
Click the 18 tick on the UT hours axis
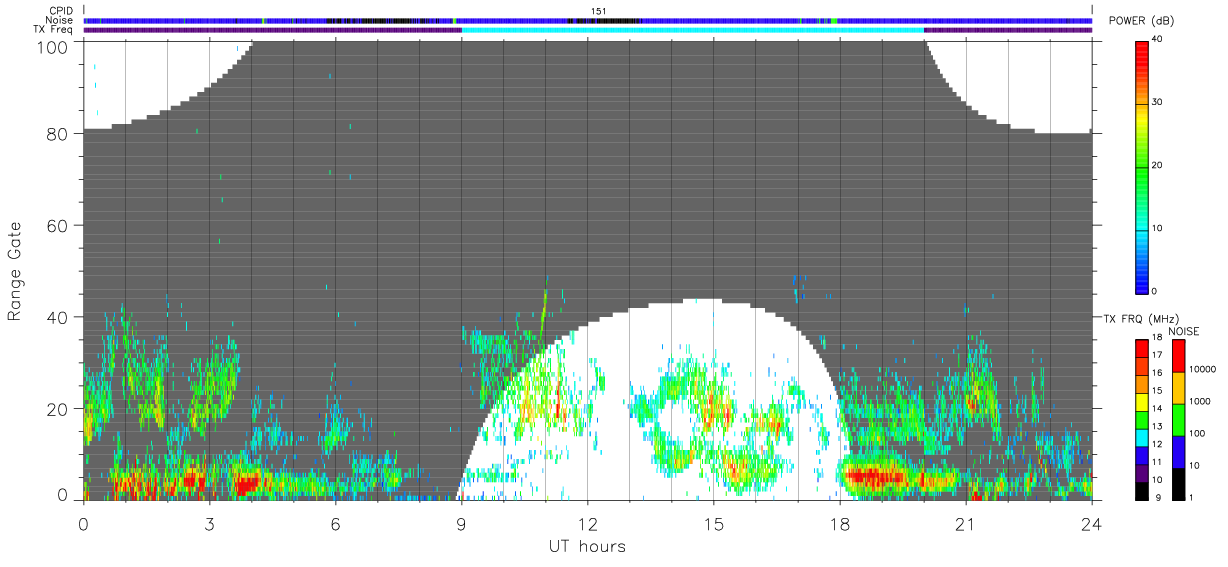(839, 523)
